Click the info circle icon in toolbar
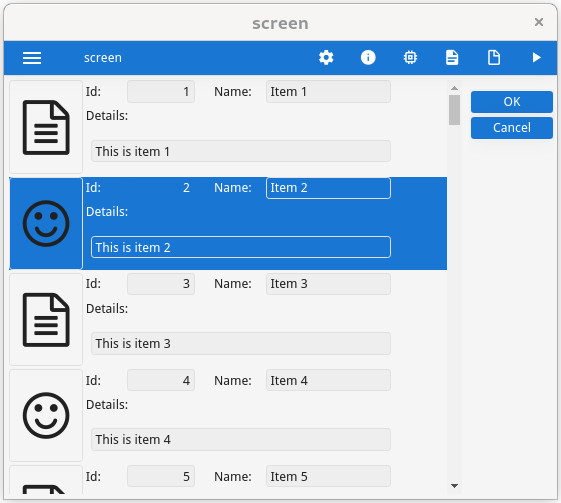 click(368, 58)
